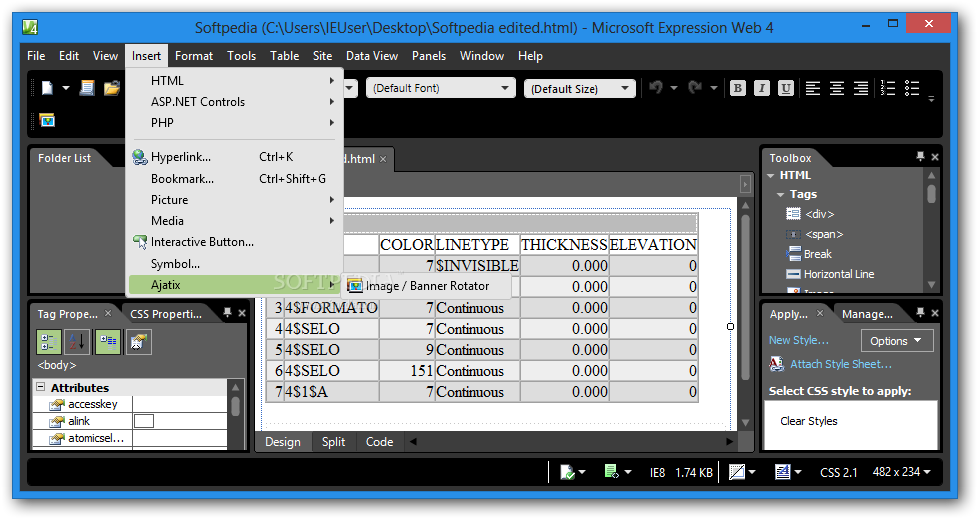Click the alink color swatch box
Viewport: 978px width, 519px height.
pos(143,421)
